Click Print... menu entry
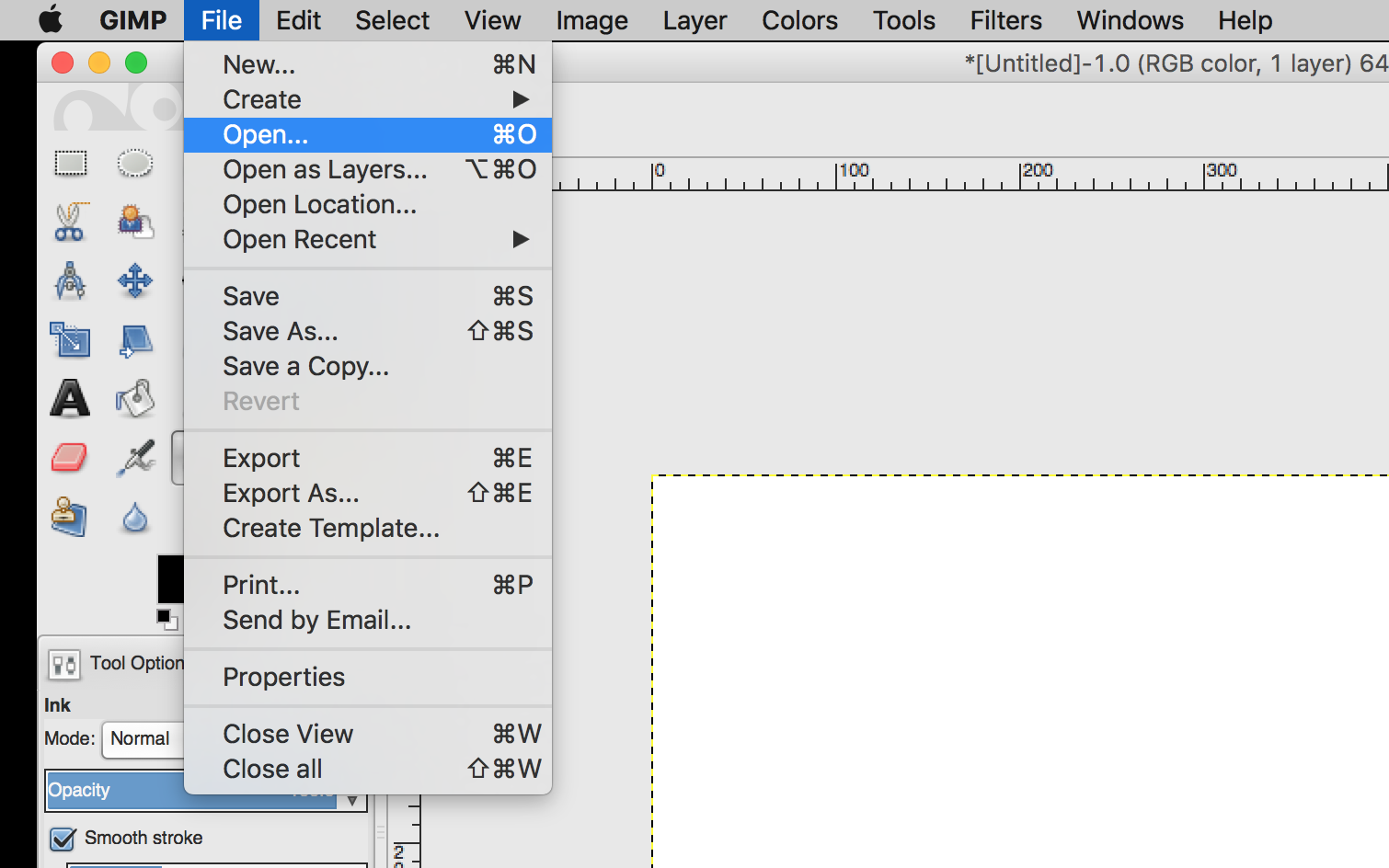The image size is (1389, 868). [368, 586]
